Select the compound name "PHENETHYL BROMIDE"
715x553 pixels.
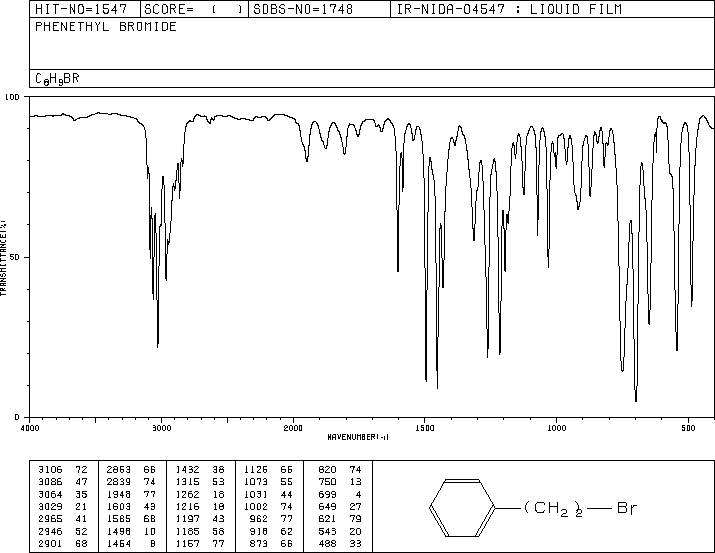coord(106,27)
